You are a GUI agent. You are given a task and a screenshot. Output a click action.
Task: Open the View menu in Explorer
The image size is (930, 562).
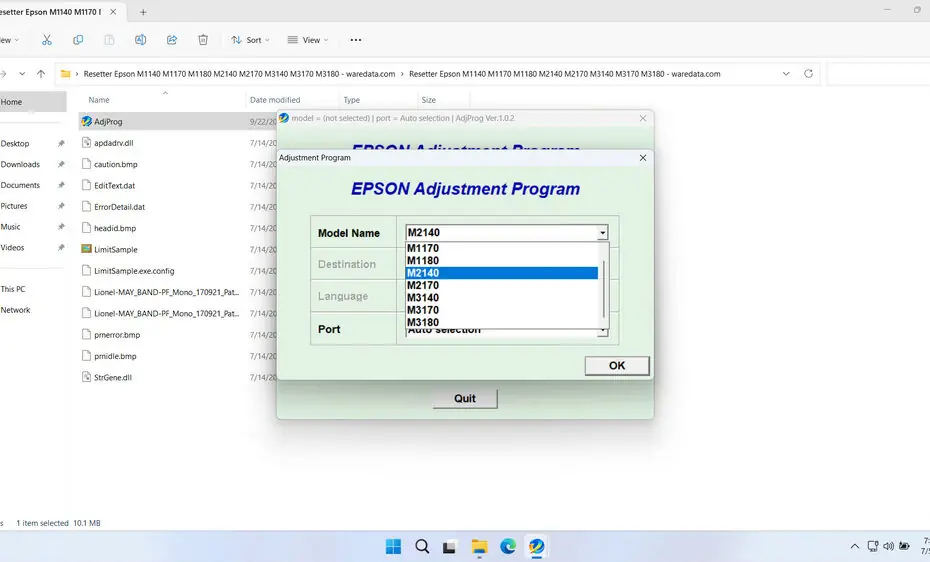pyautogui.click(x=307, y=40)
